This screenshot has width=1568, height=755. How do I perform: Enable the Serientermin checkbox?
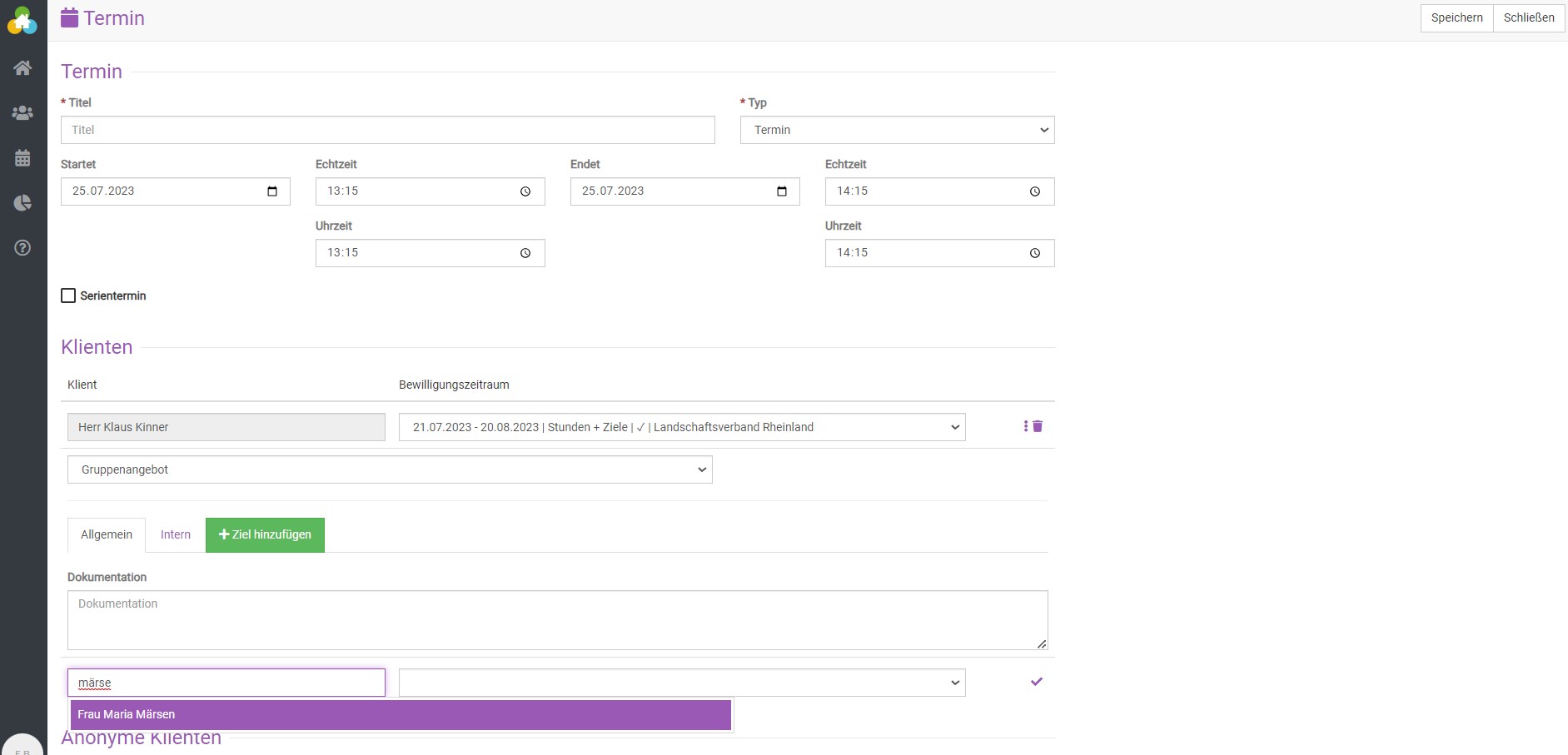click(x=68, y=296)
